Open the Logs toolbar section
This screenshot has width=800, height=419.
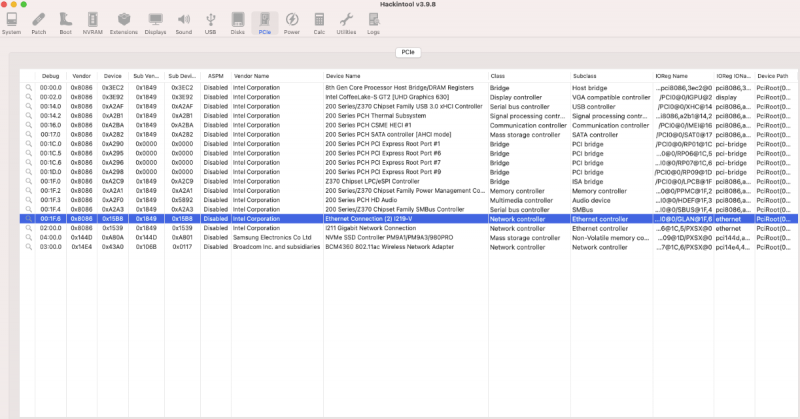(x=373, y=23)
